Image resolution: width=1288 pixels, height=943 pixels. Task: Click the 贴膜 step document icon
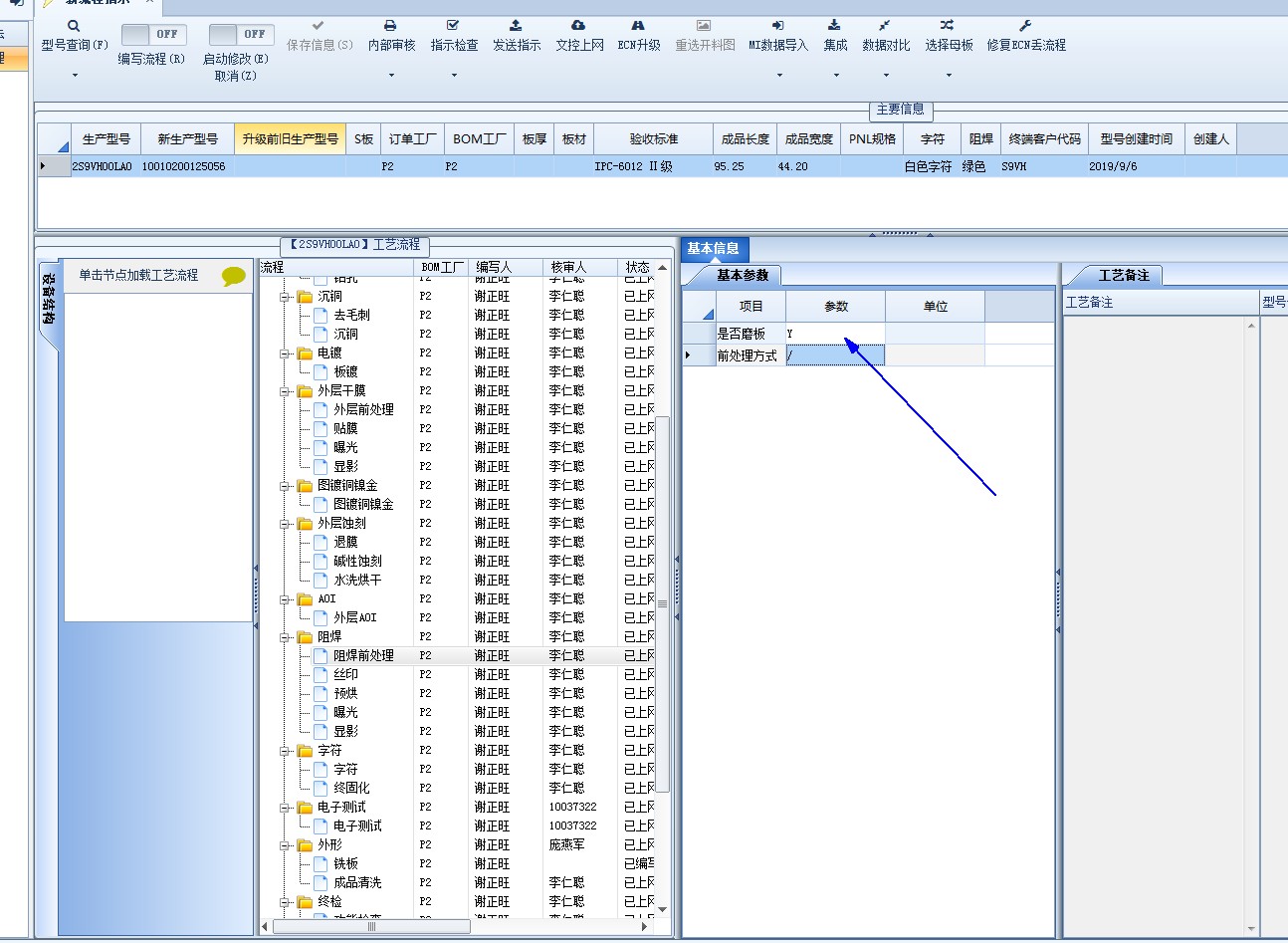pyautogui.click(x=321, y=429)
